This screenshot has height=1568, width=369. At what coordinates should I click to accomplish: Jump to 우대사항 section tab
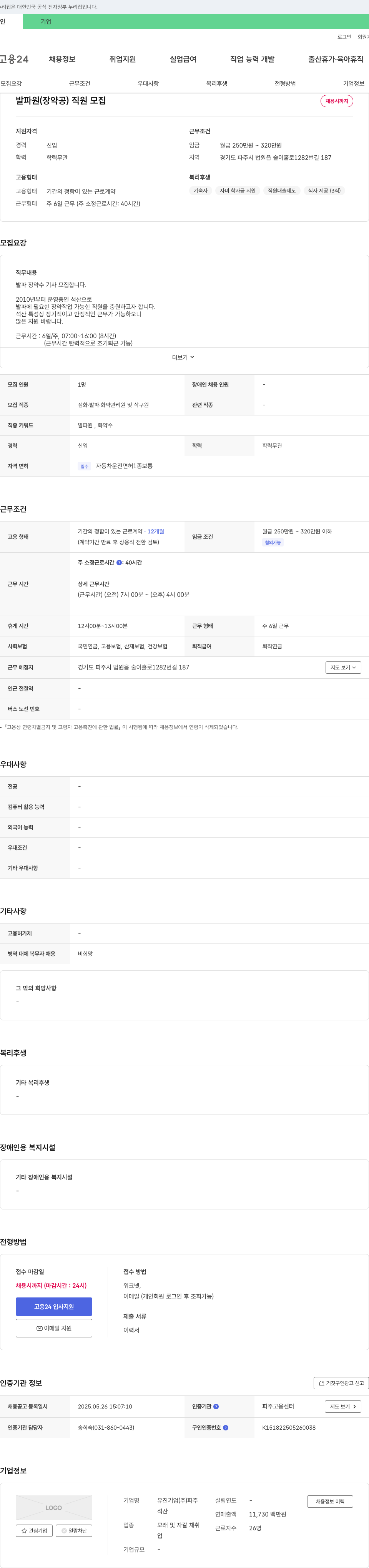148,83
